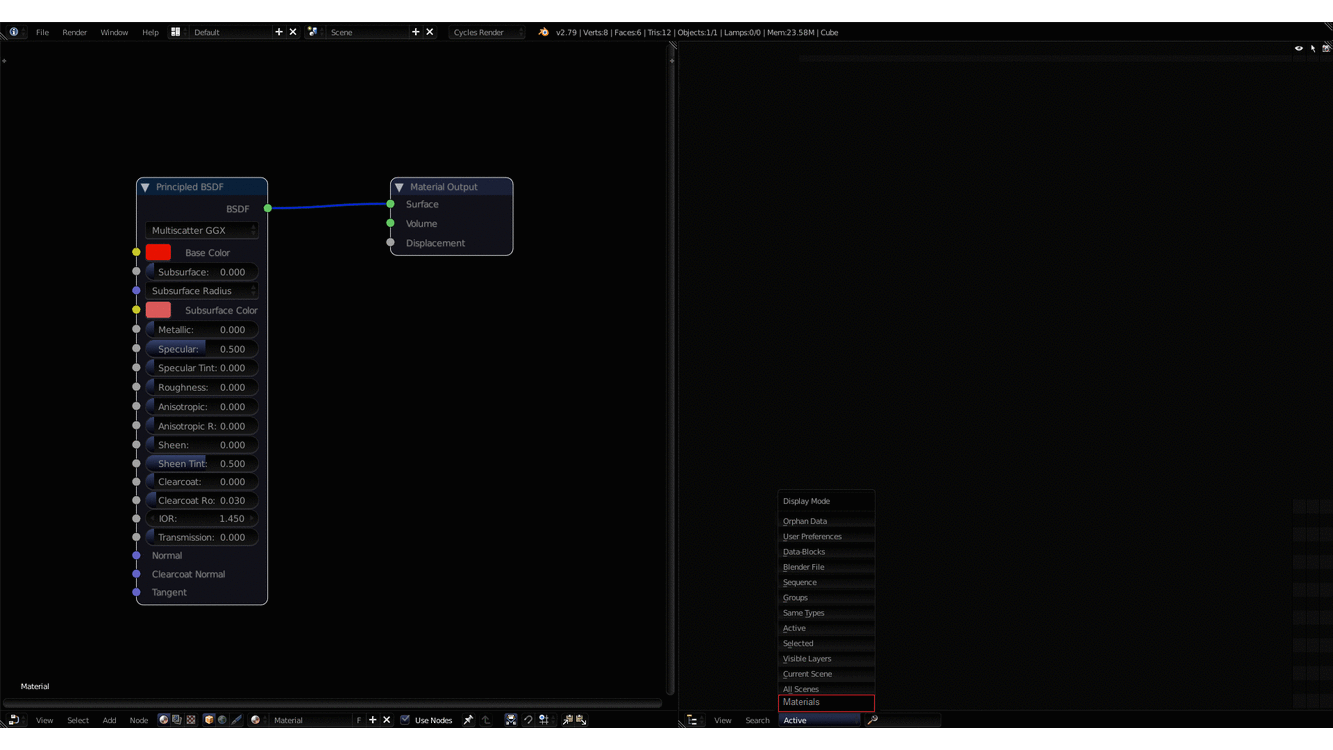
Task: Click the Specular value slider
Action: [202, 349]
